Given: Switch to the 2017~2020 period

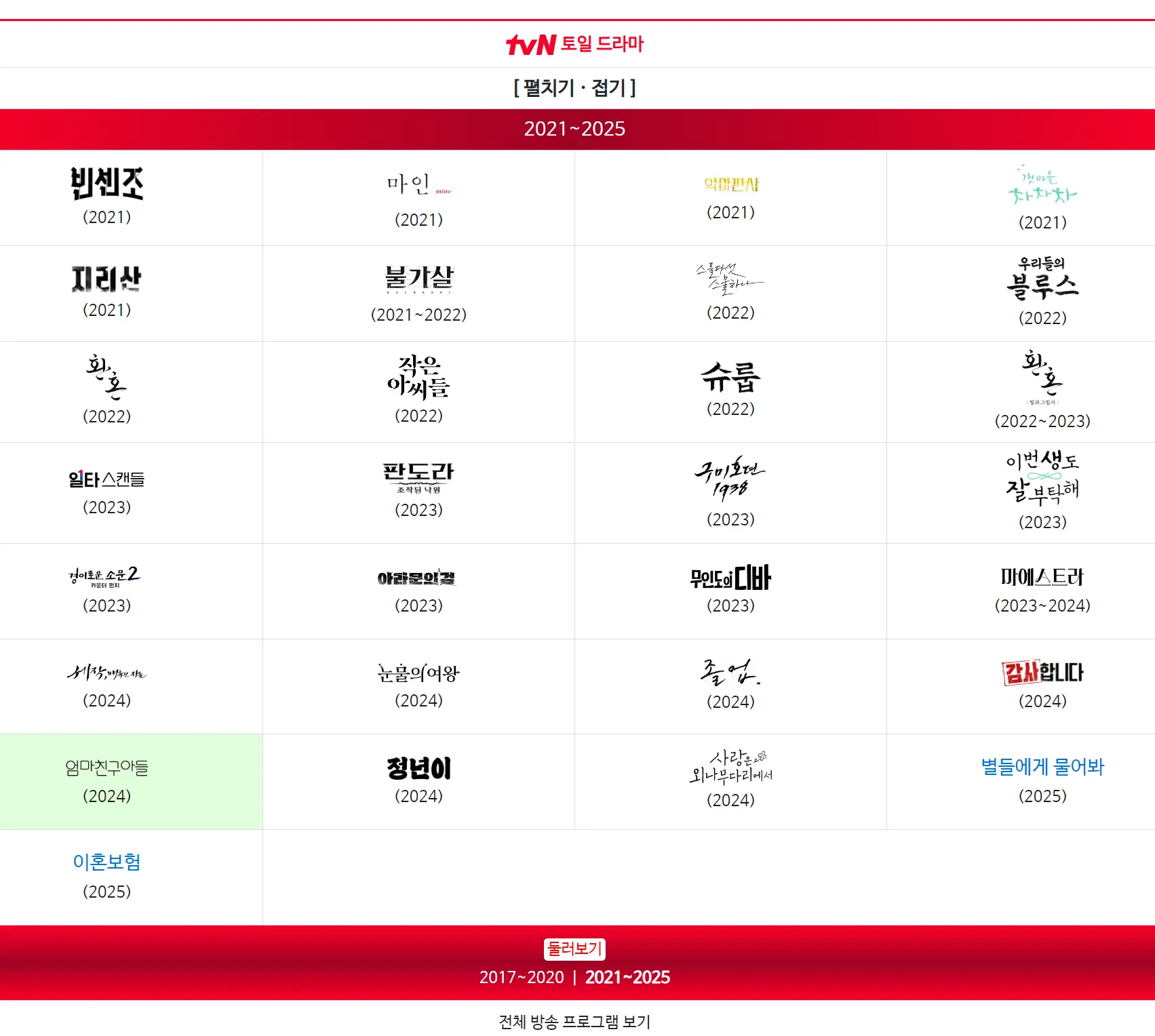Looking at the screenshot, I should [x=522, y=977].
